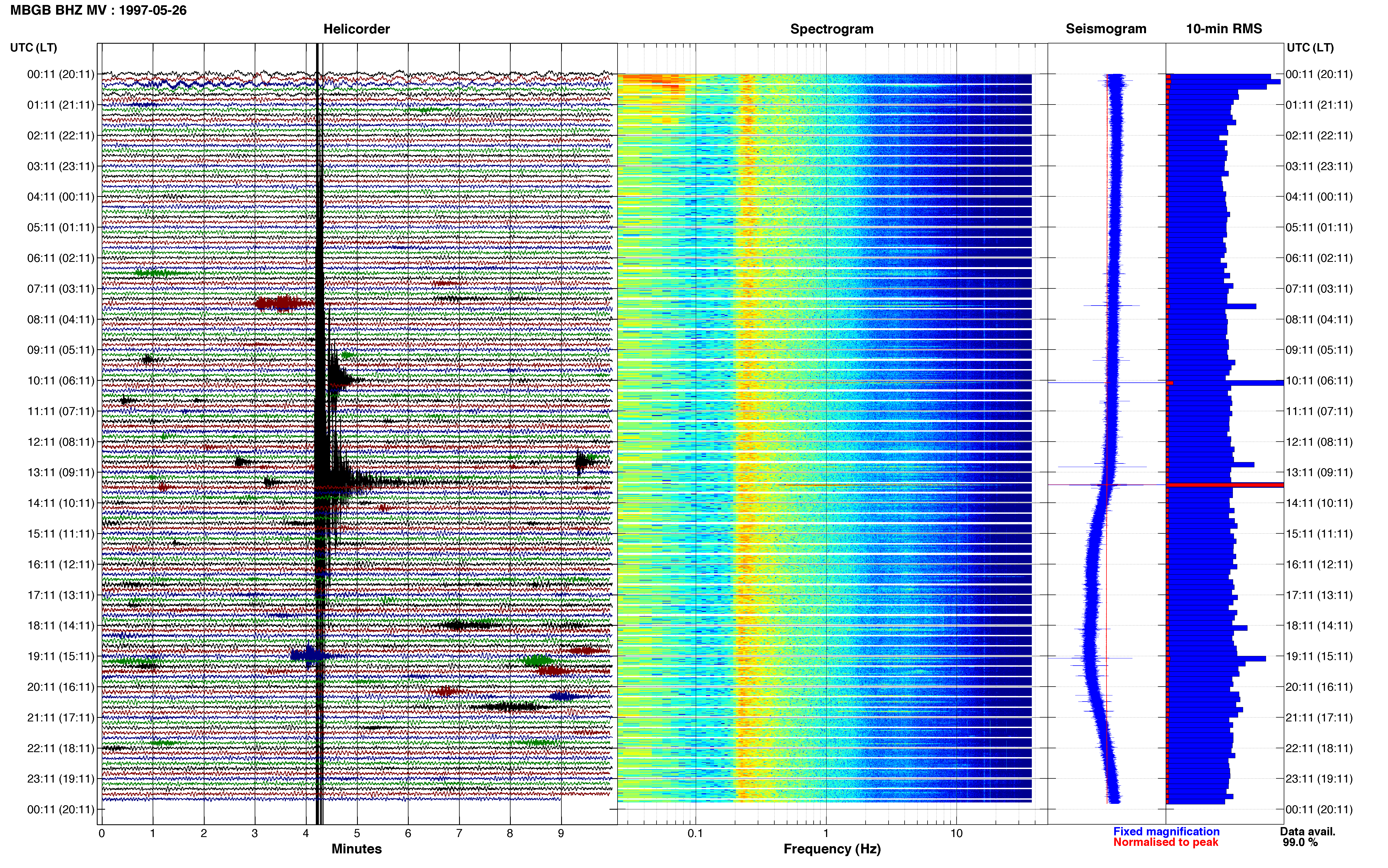Click the 06:11 (02:11) label beside the RMS panel
The height and width of the screenshot is (868, 1388).
pyautogui.click(x=1319, y=258)
